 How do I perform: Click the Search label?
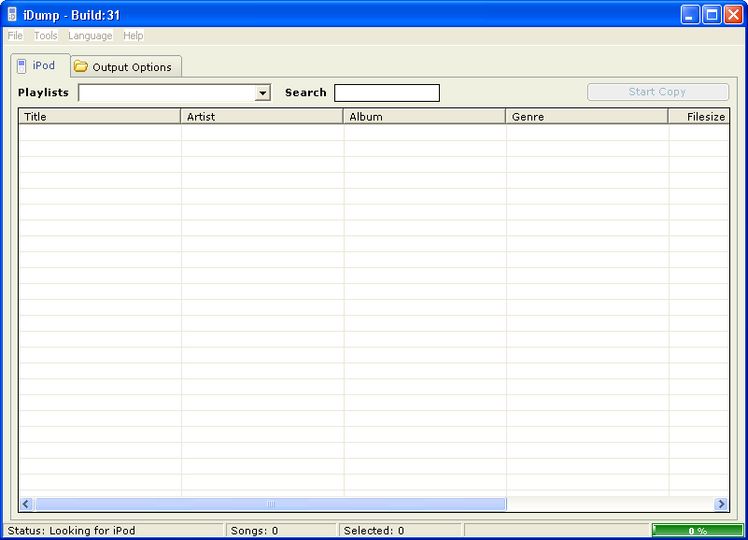(x=306, y=93)
